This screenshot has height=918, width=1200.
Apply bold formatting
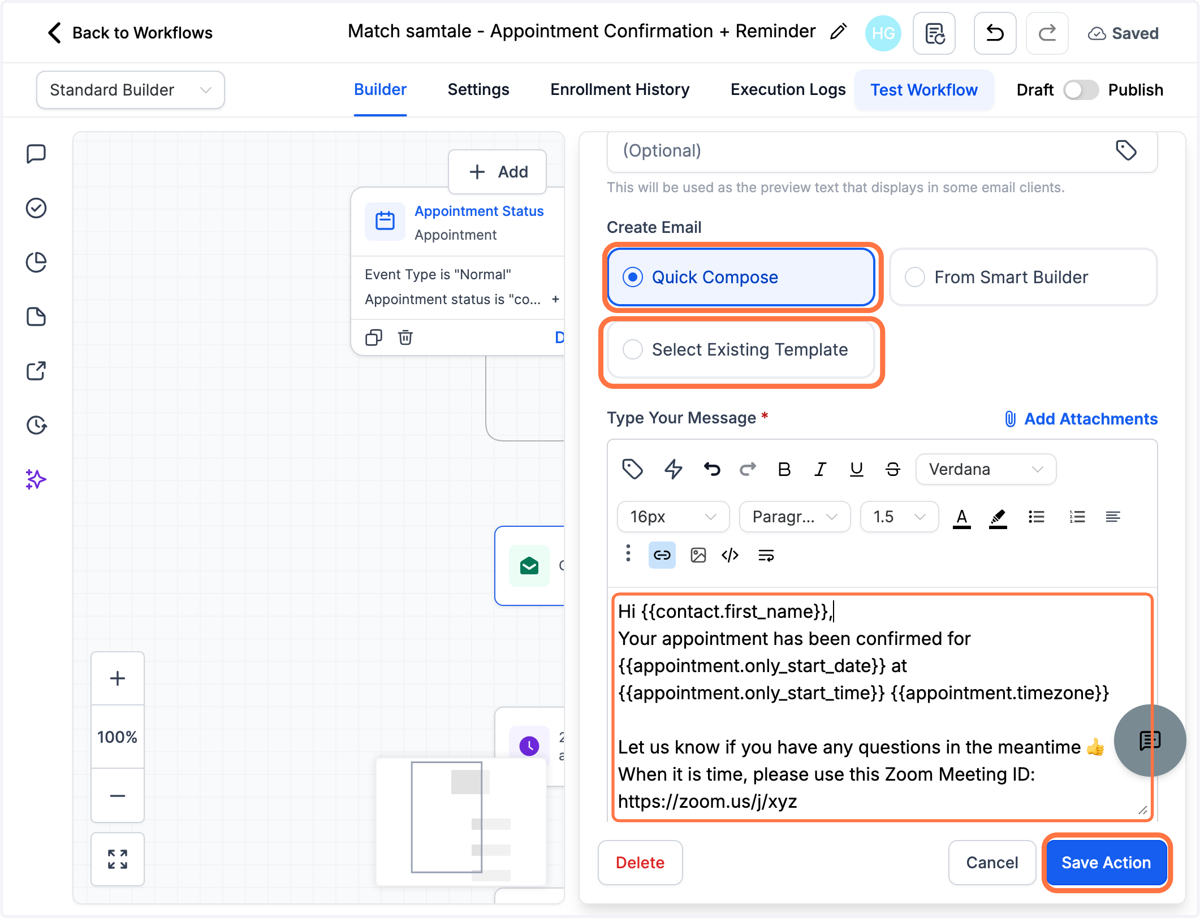784,469
